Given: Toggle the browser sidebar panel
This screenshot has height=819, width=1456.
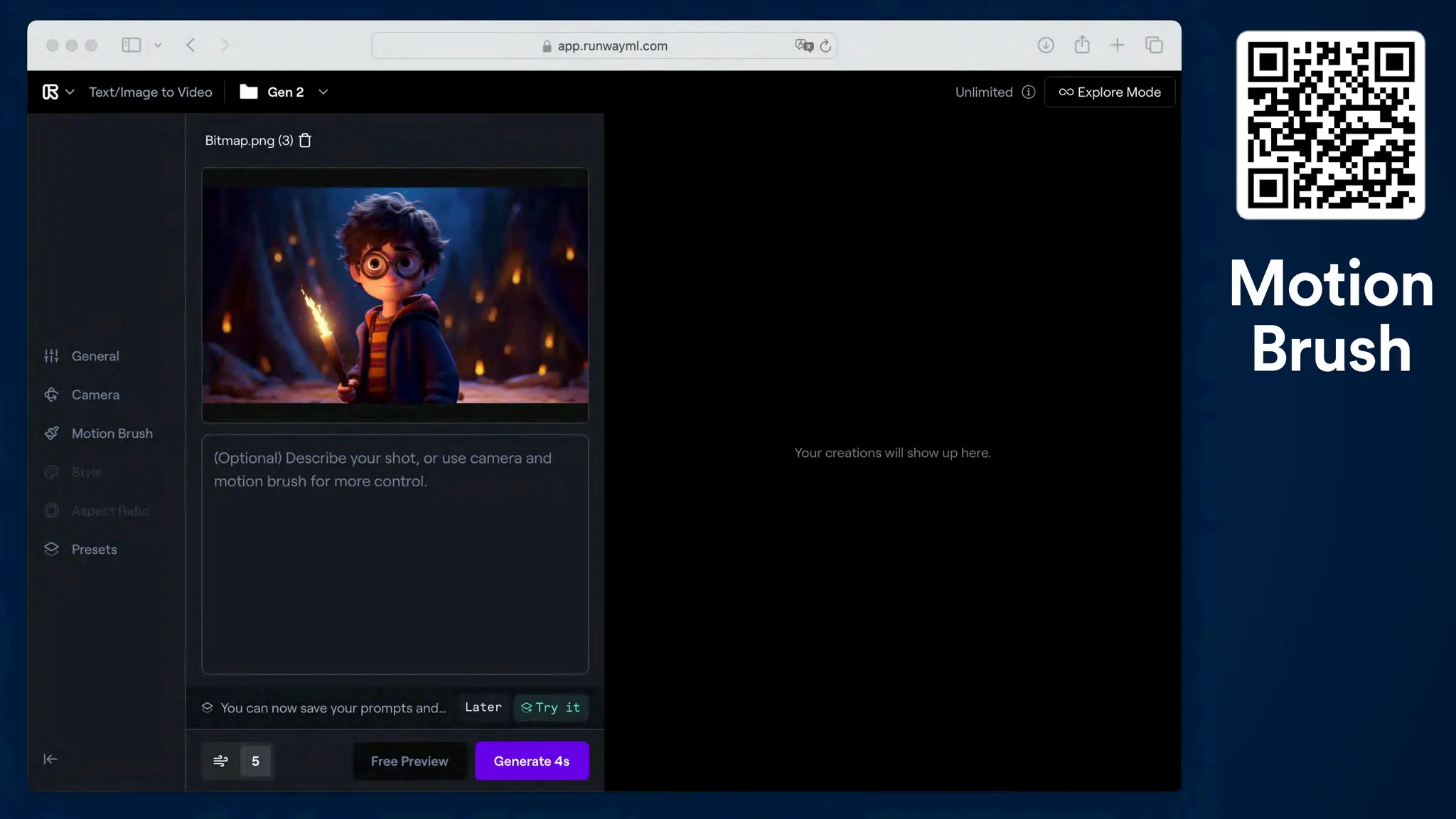Looking at the screenshot, I should pos(131,45).
